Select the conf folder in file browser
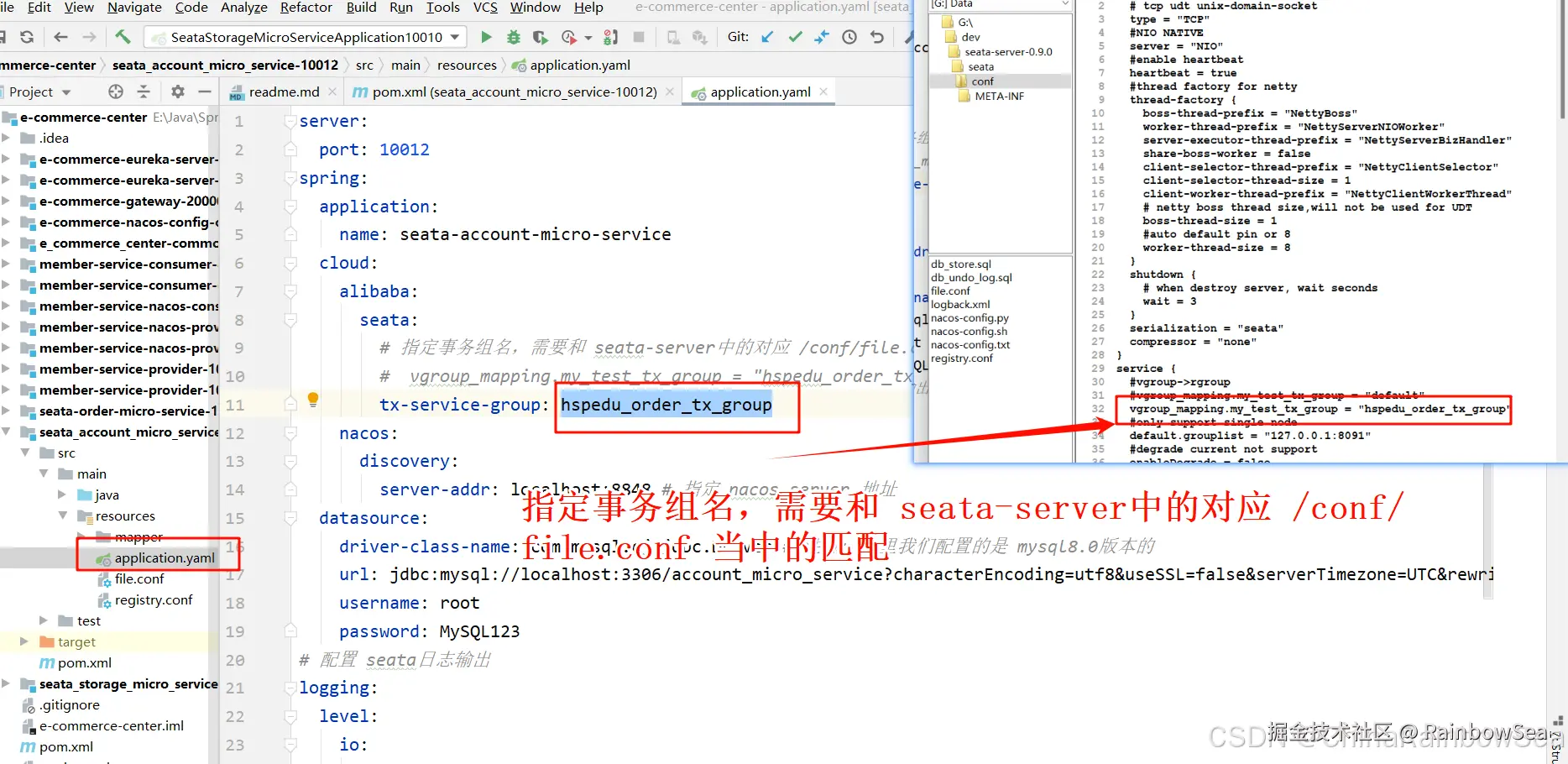1568x764 pixels. 982,81
